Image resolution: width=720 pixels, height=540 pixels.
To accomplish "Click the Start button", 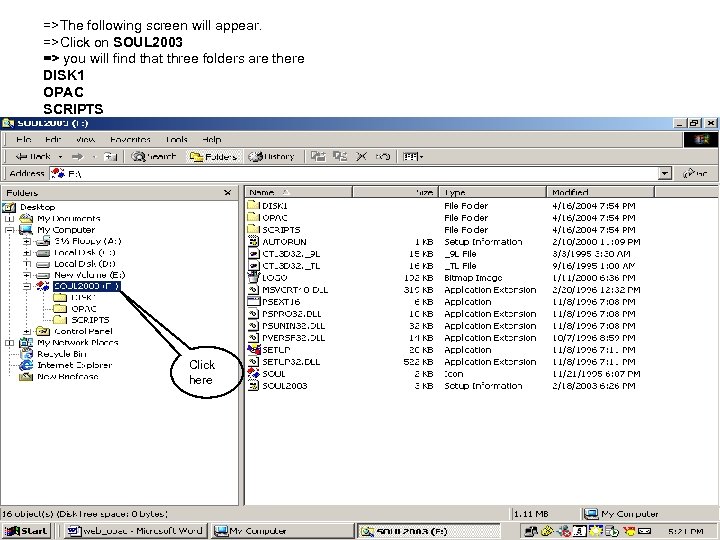I will tap(26, 531).
